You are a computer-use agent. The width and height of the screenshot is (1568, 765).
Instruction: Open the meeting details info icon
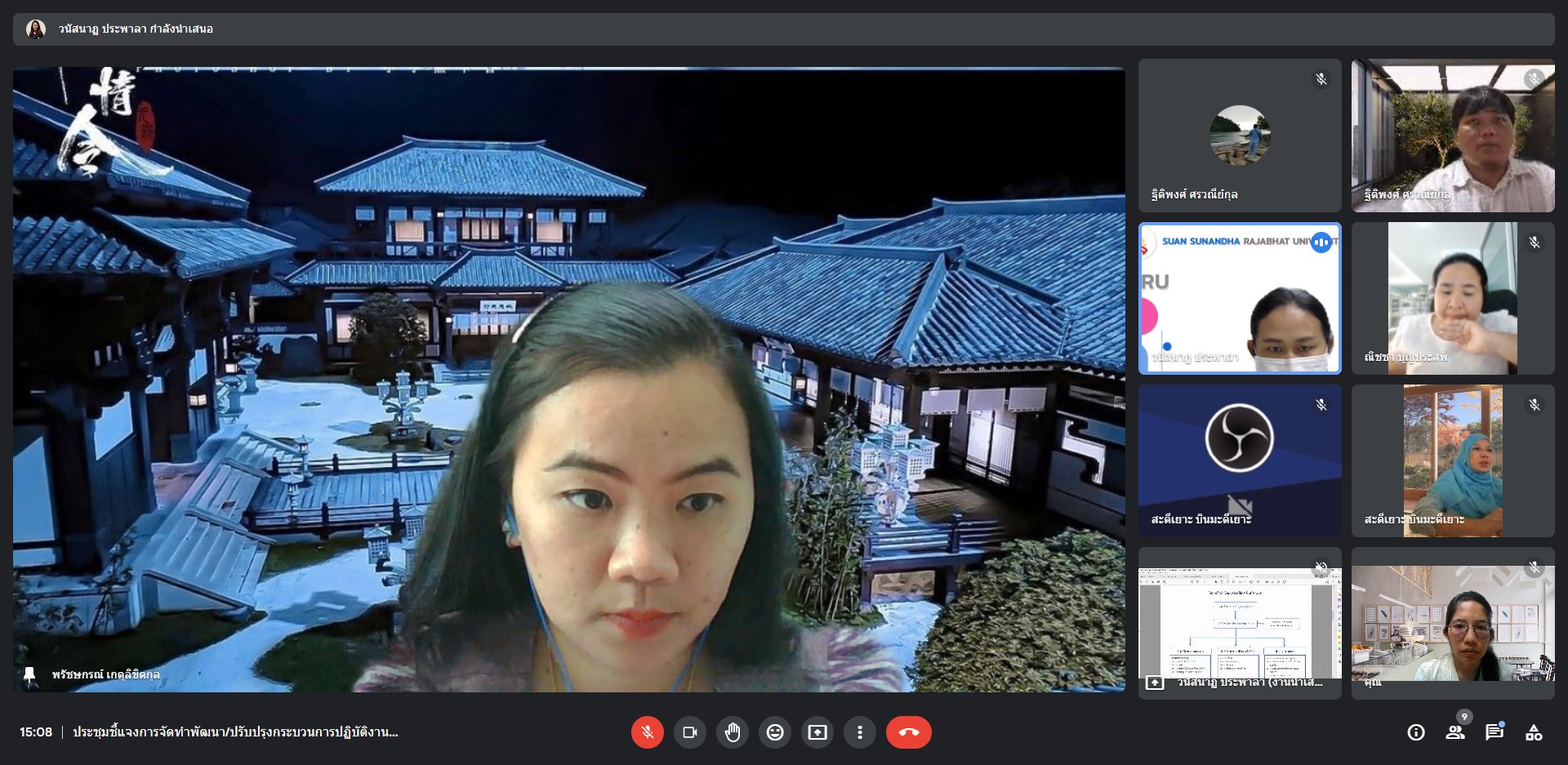click(1416, 732)
